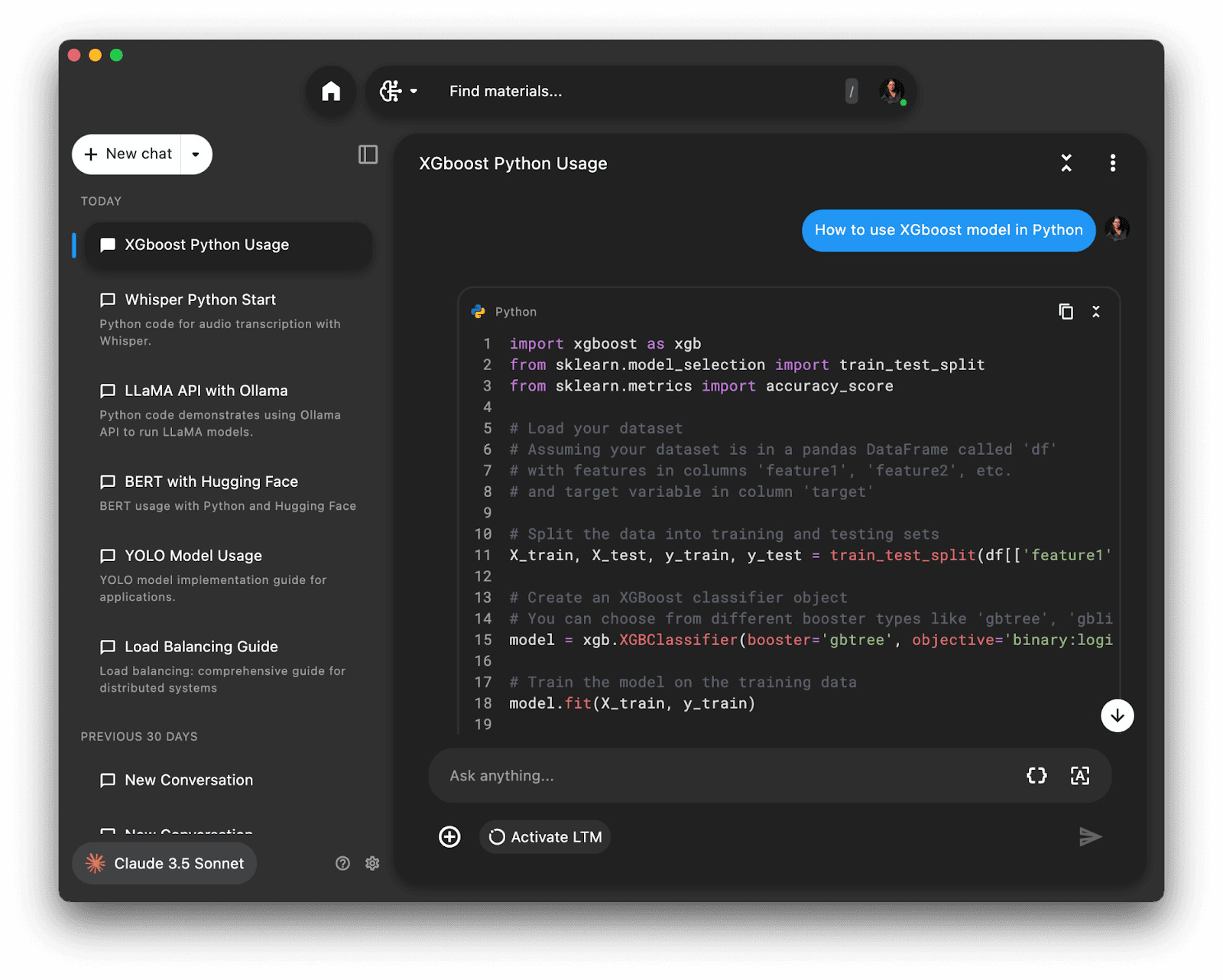Toggle the sidebar panel
This screenshot has height=980, width=1223.
point(368,154)
